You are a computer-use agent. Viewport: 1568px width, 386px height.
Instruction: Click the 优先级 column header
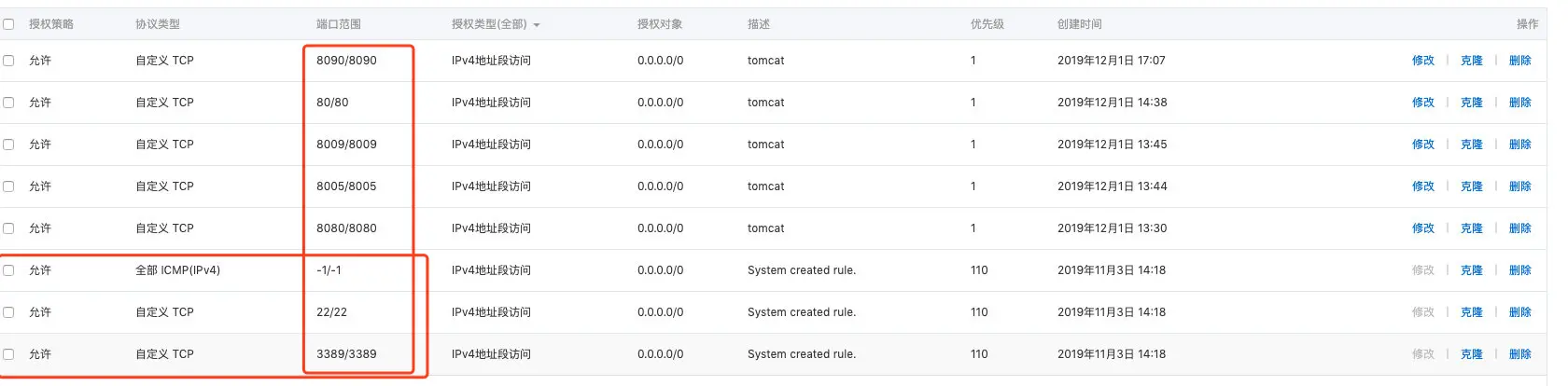point(987,24)
